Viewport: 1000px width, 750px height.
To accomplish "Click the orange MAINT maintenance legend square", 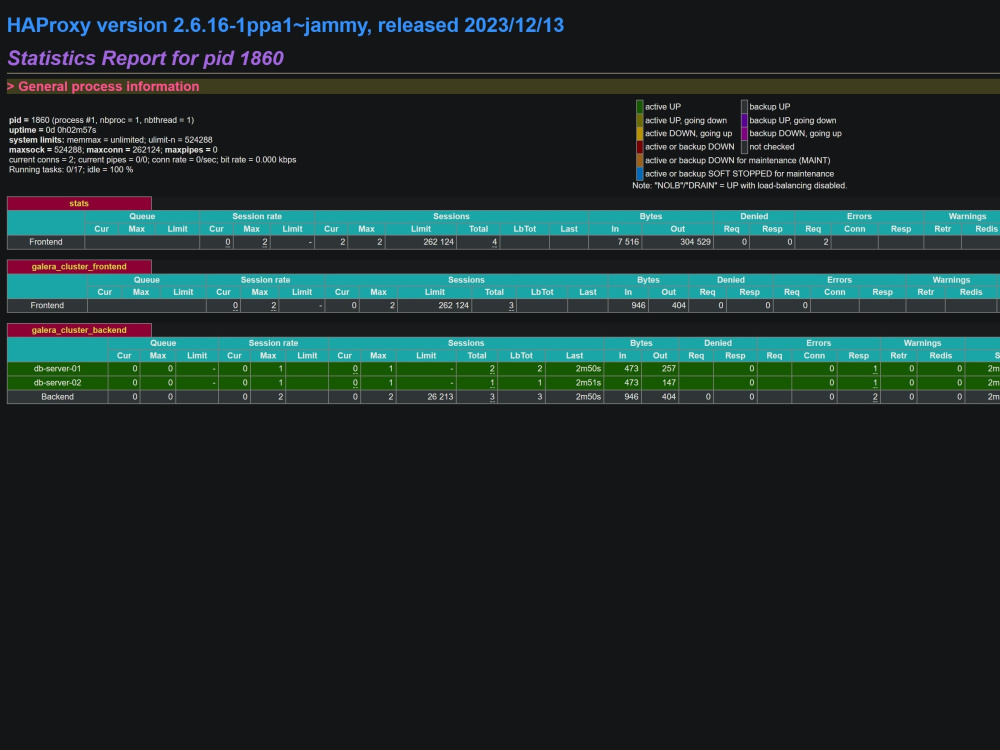I will coord(639,160).
